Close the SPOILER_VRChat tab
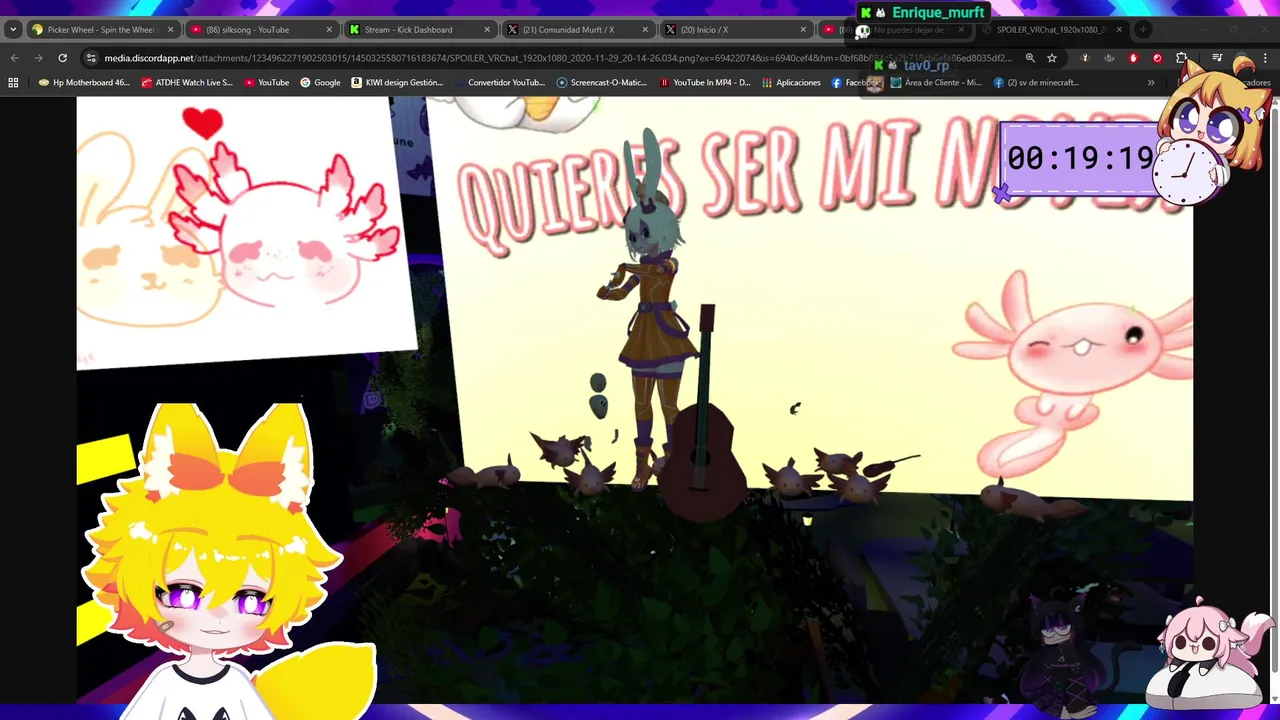This screenshot has width=1280, height=720. coord(1119,30)
